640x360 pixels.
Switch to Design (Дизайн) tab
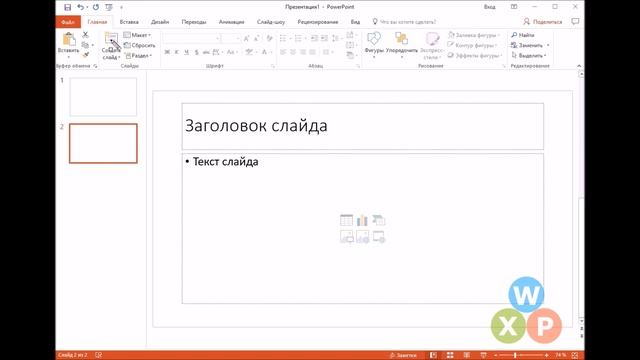point(160,22)
